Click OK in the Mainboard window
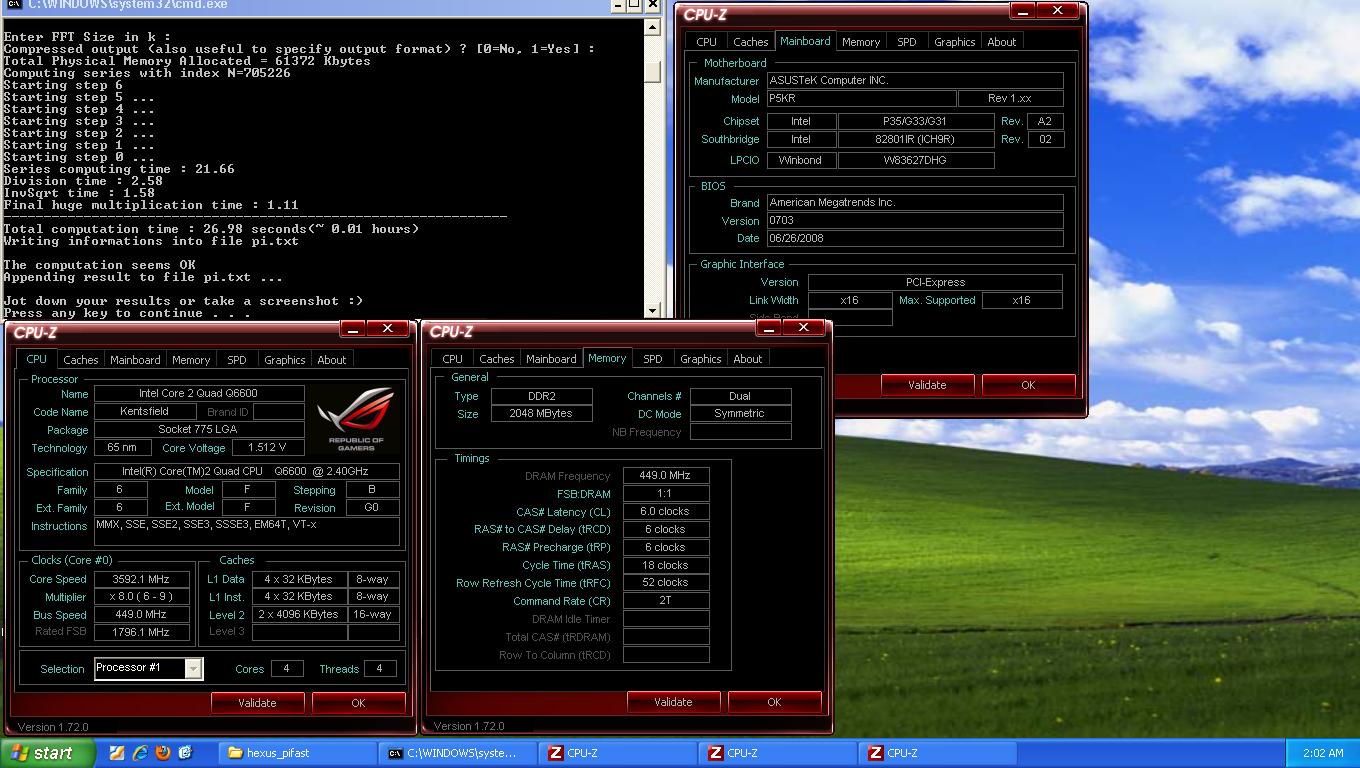Screen dimensions: 1360x768 [x=1028, y=385]
